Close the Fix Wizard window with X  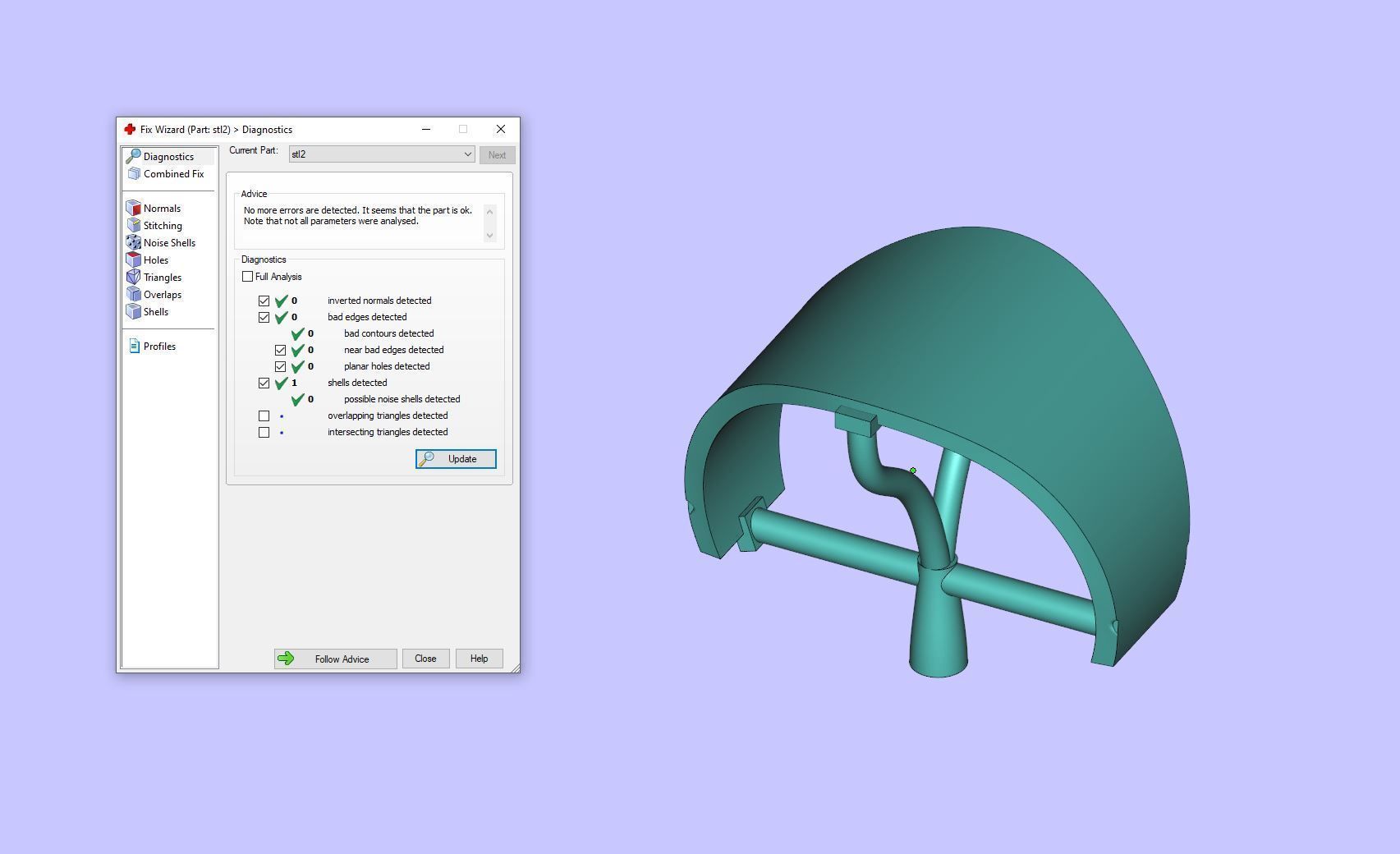[501, 129]
